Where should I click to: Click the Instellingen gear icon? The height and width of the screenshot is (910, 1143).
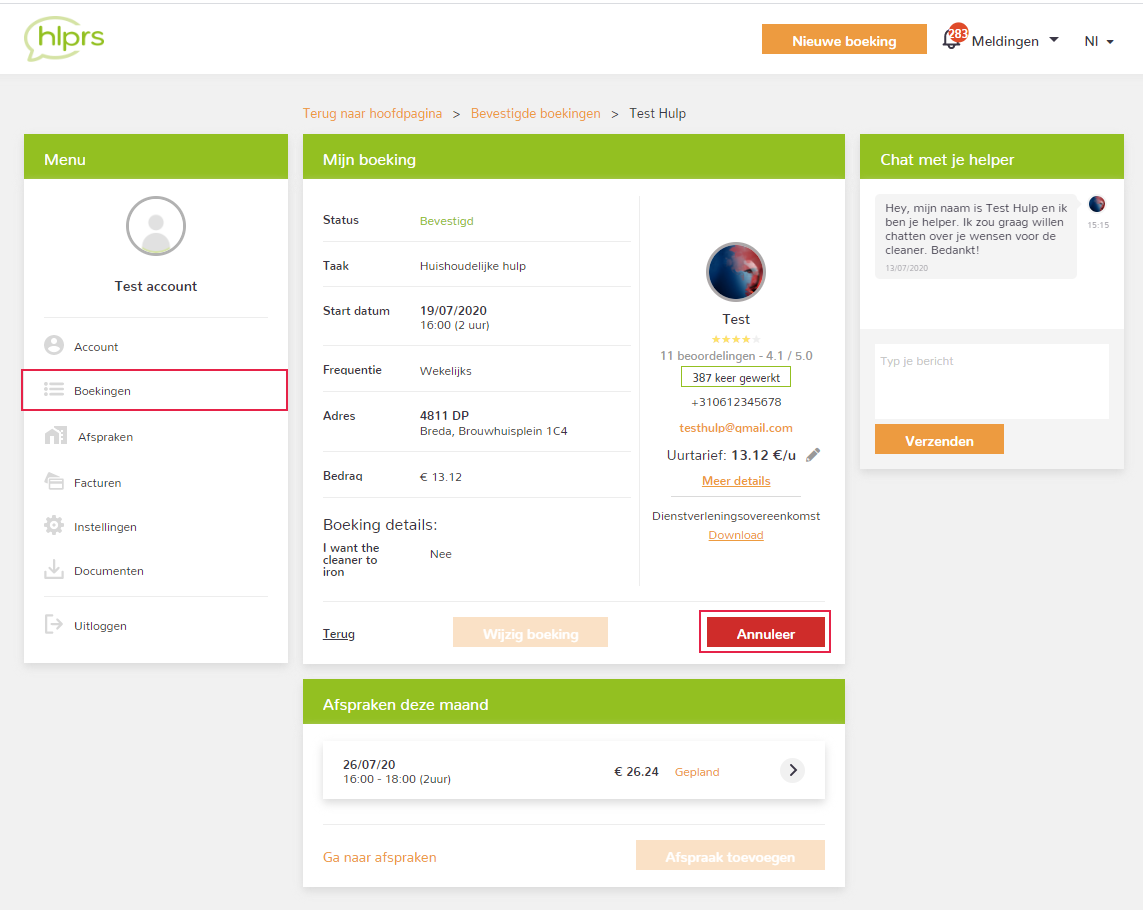pyautogui.click(x=54, y=526)
